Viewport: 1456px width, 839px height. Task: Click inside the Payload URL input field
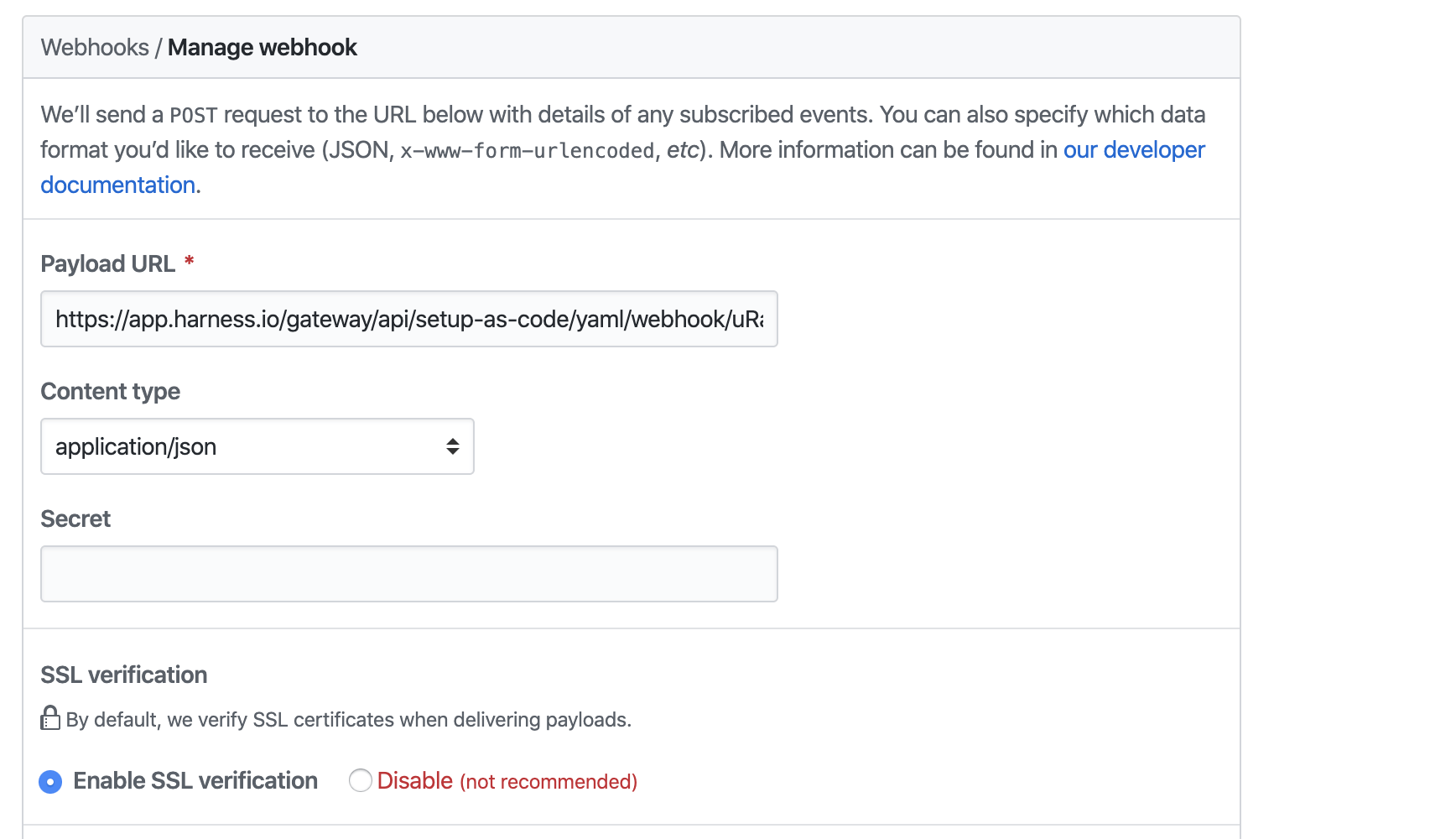coord(408,319)
